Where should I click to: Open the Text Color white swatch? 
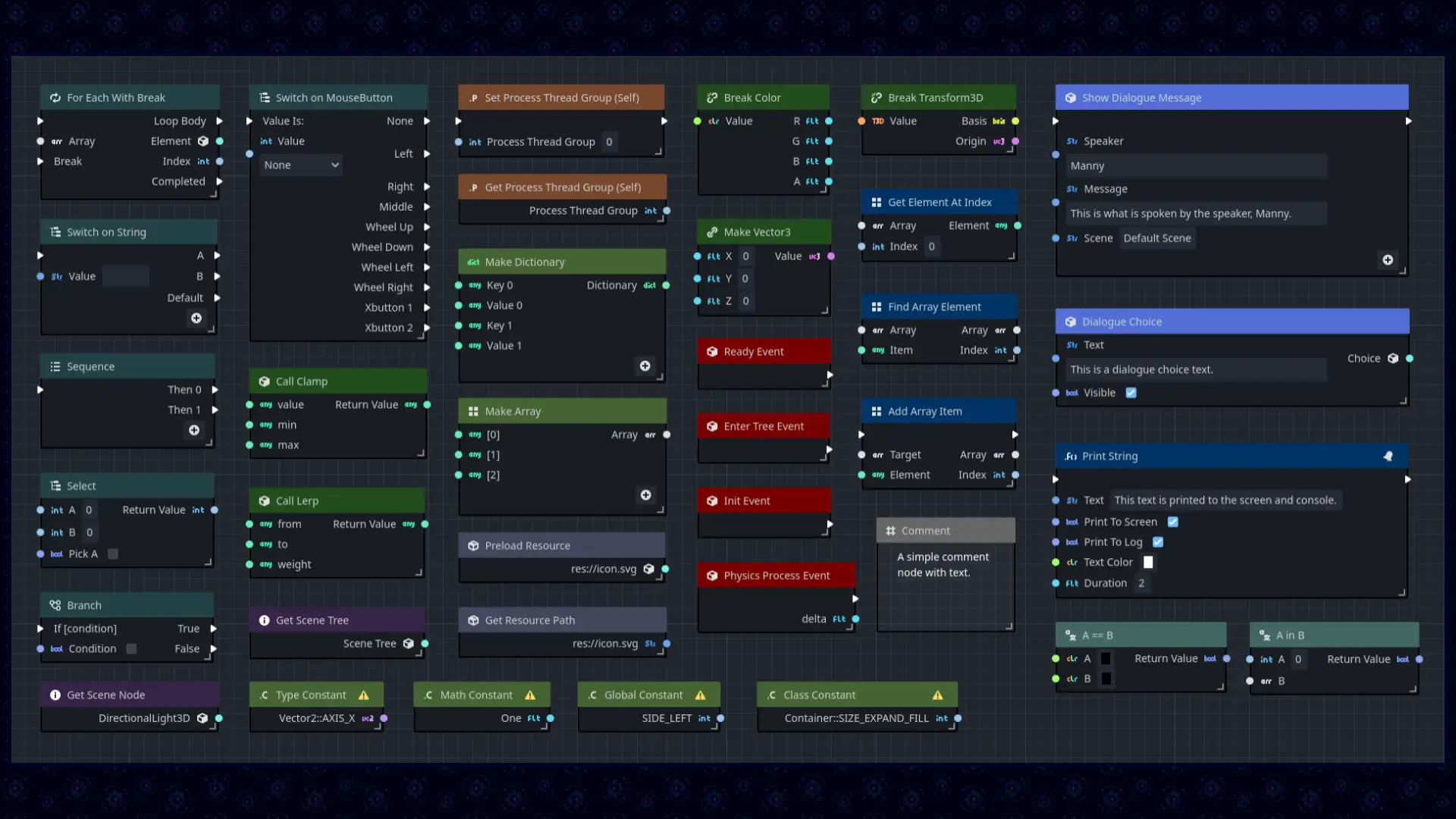point(1148,562)
